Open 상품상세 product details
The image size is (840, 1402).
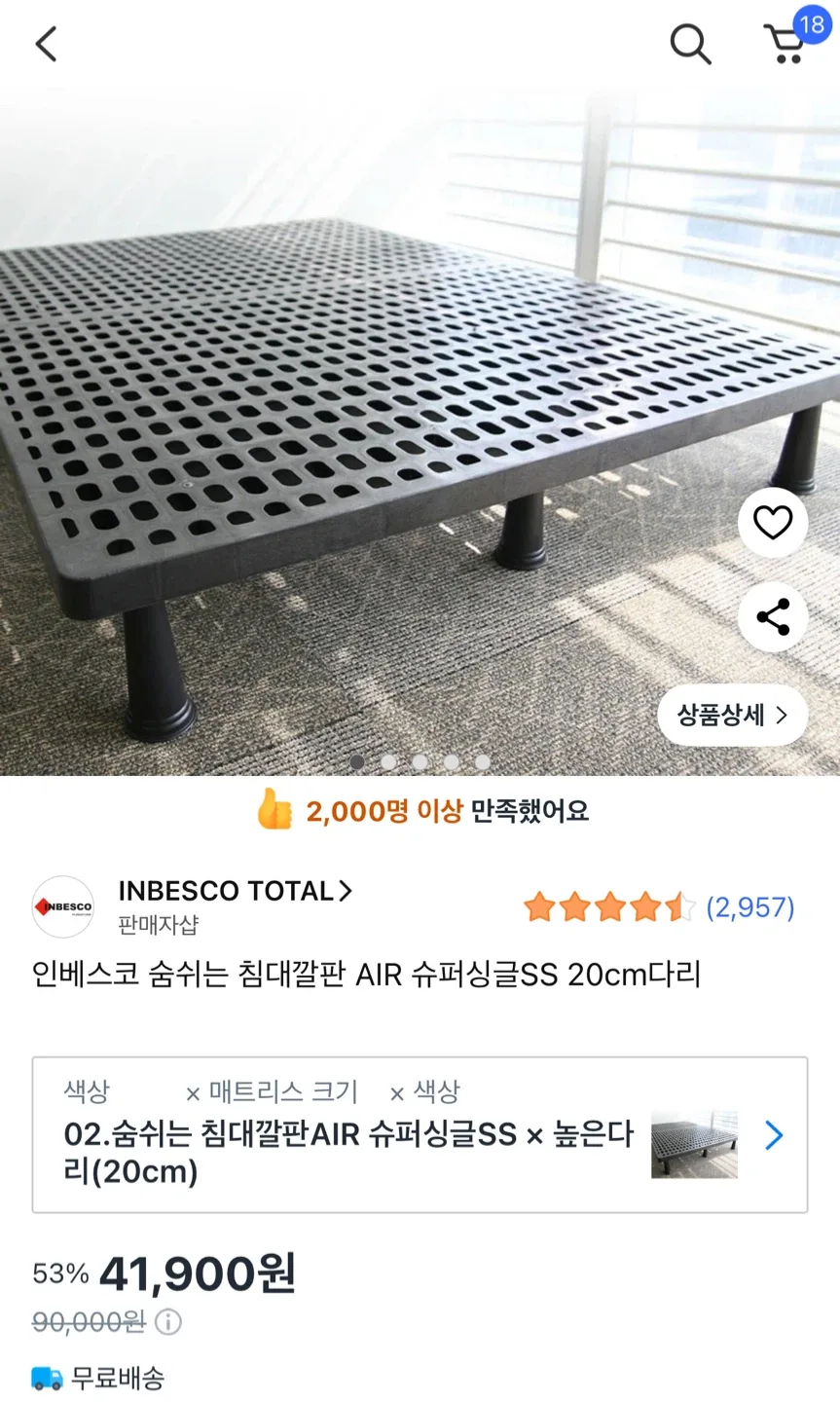(732, 716)
